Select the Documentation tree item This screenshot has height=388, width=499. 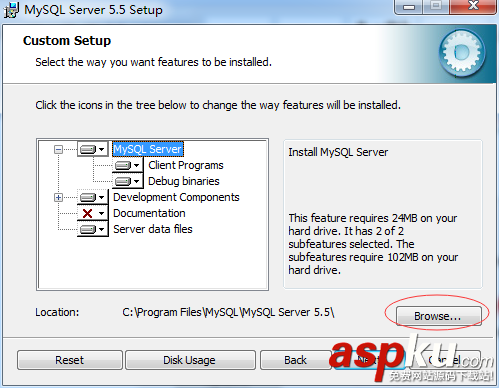[149, 213]
